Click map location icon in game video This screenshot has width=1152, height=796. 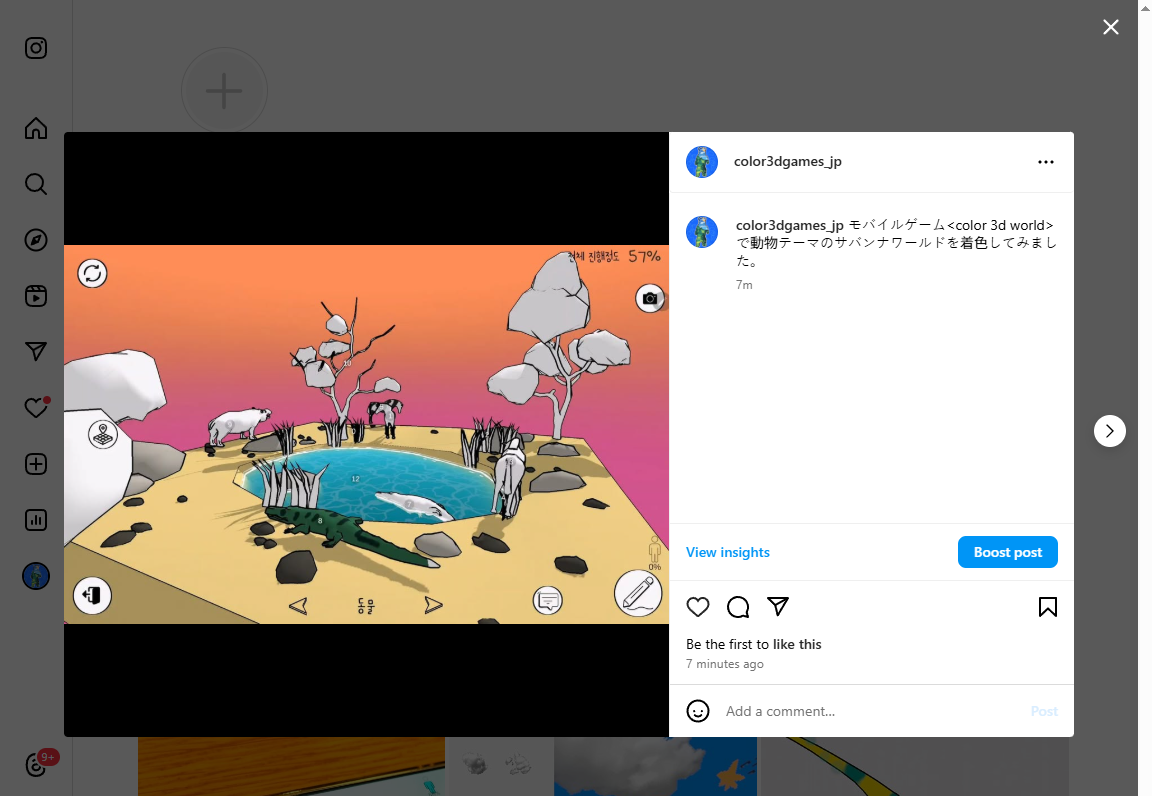(103, 434)
